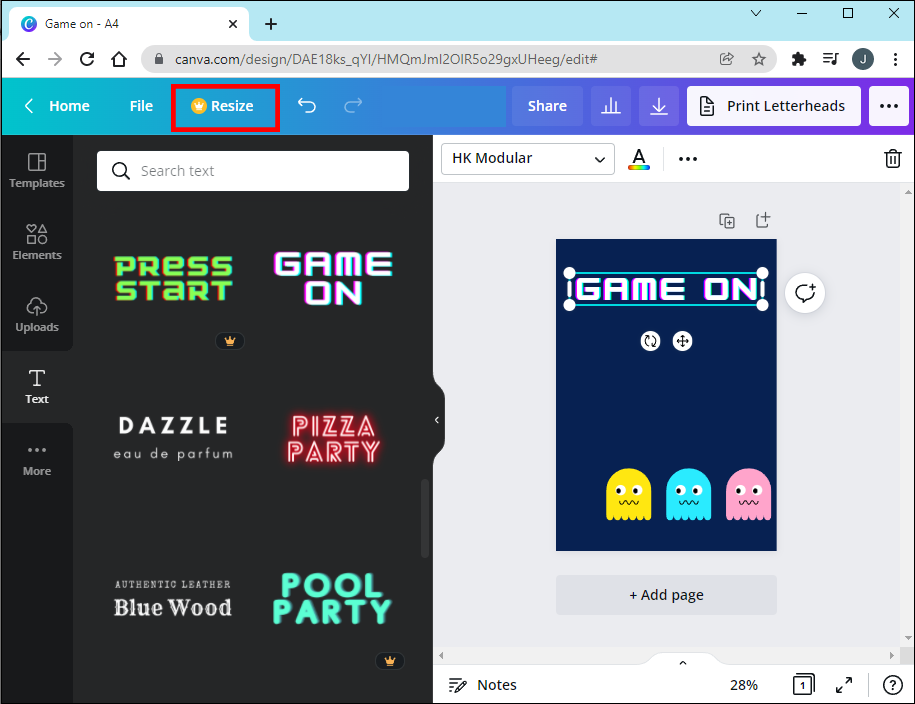Enter fullscreen present mode icon
The height and width of the screenshot is (704, 915).
click(x=844, y=685)
